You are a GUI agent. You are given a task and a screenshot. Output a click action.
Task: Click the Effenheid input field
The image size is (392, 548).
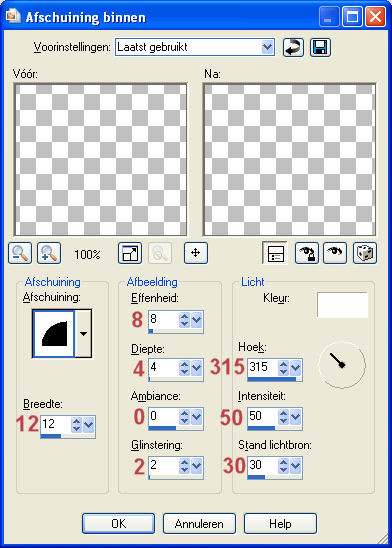(x=164, y=319)
